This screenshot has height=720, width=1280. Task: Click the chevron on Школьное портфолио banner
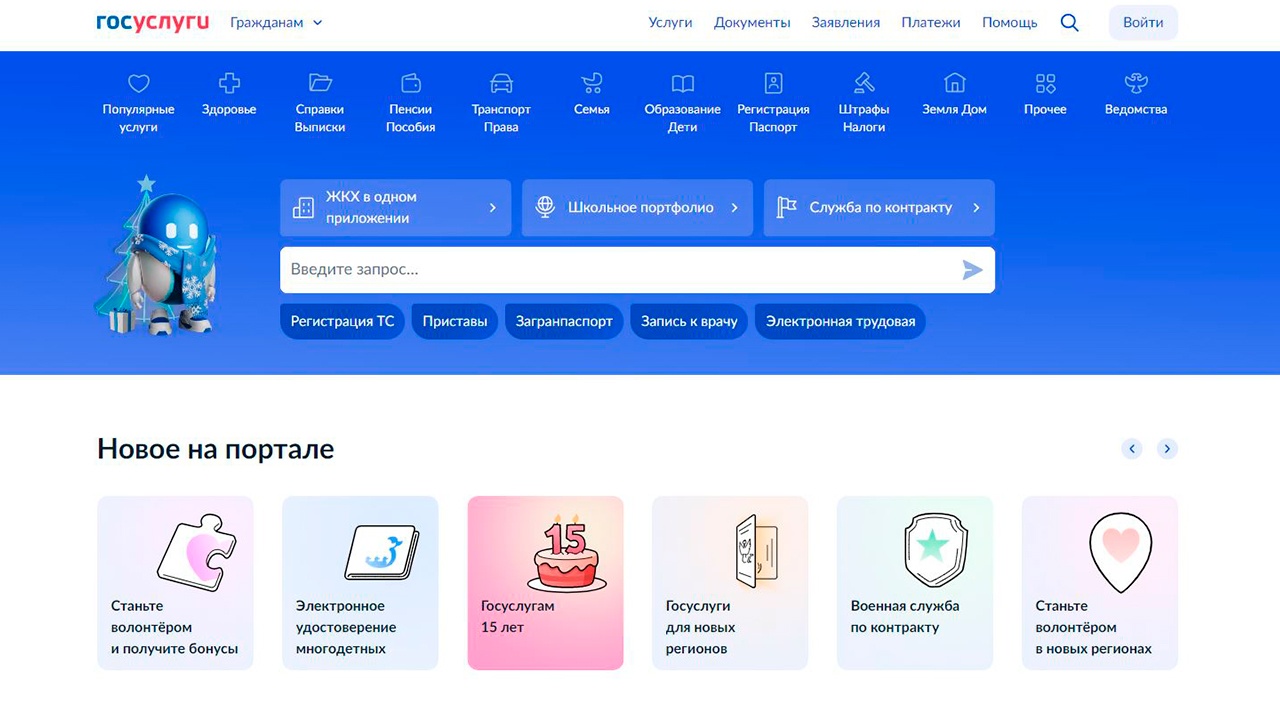[734, 208]
